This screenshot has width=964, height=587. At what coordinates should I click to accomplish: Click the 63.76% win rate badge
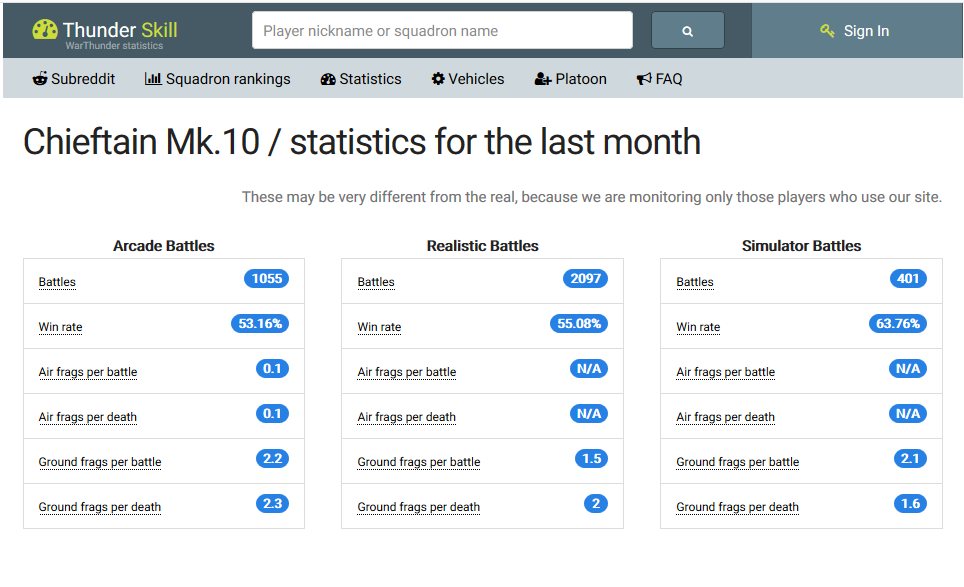(897, 324)
